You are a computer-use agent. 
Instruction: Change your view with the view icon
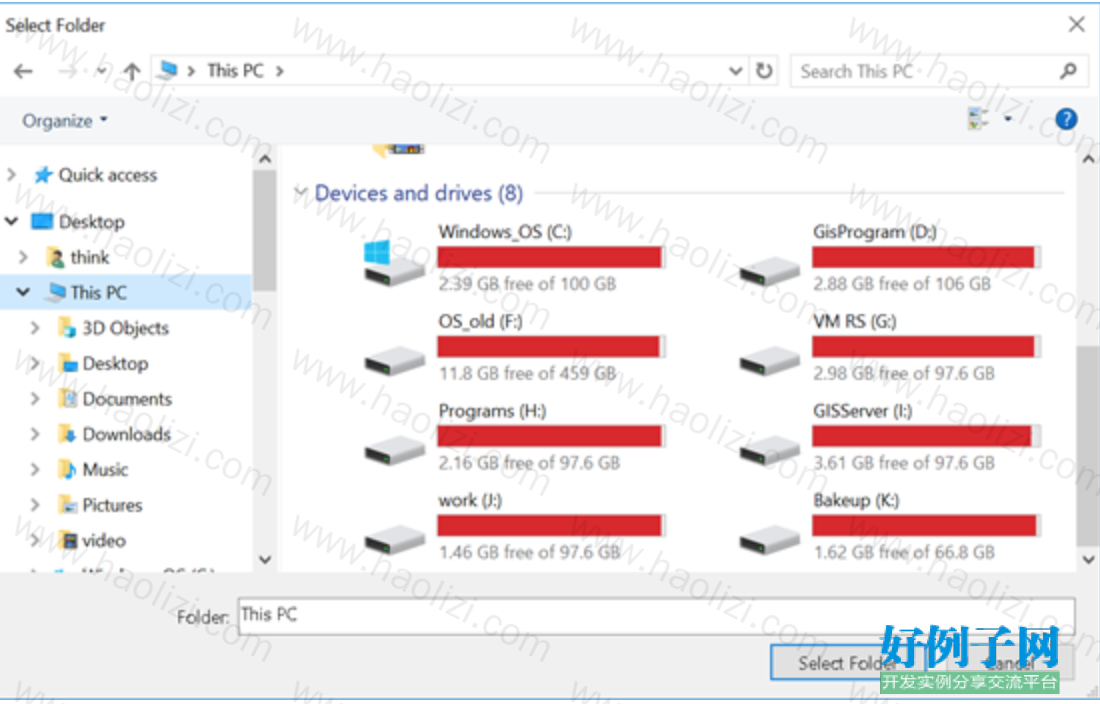978,119
